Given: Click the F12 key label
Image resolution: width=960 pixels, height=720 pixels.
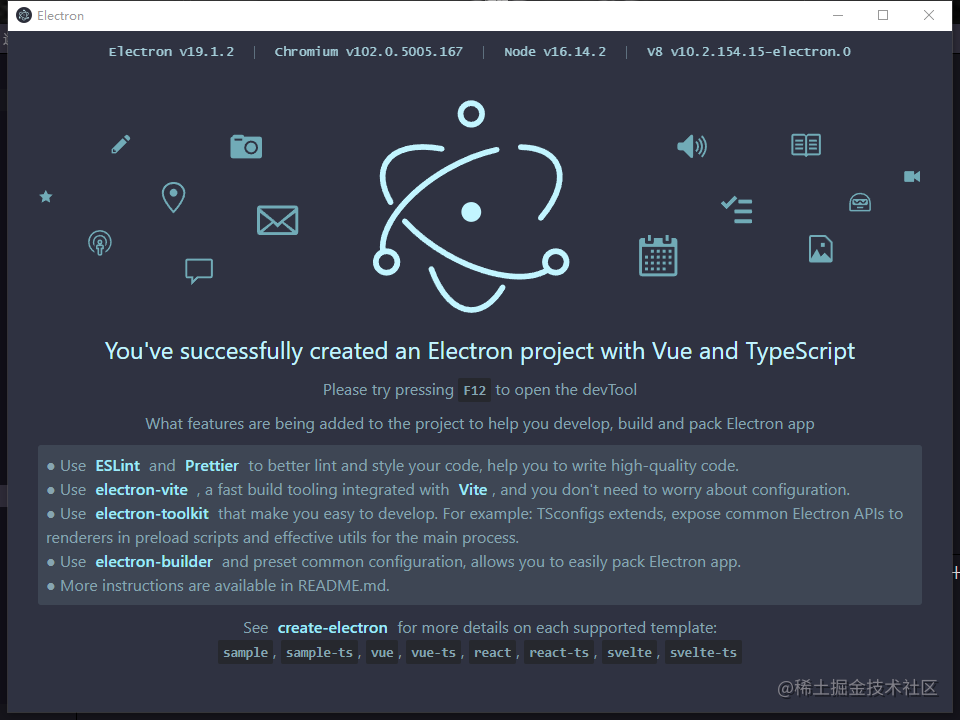Looking at the screenshot, I should pos(474,391).
